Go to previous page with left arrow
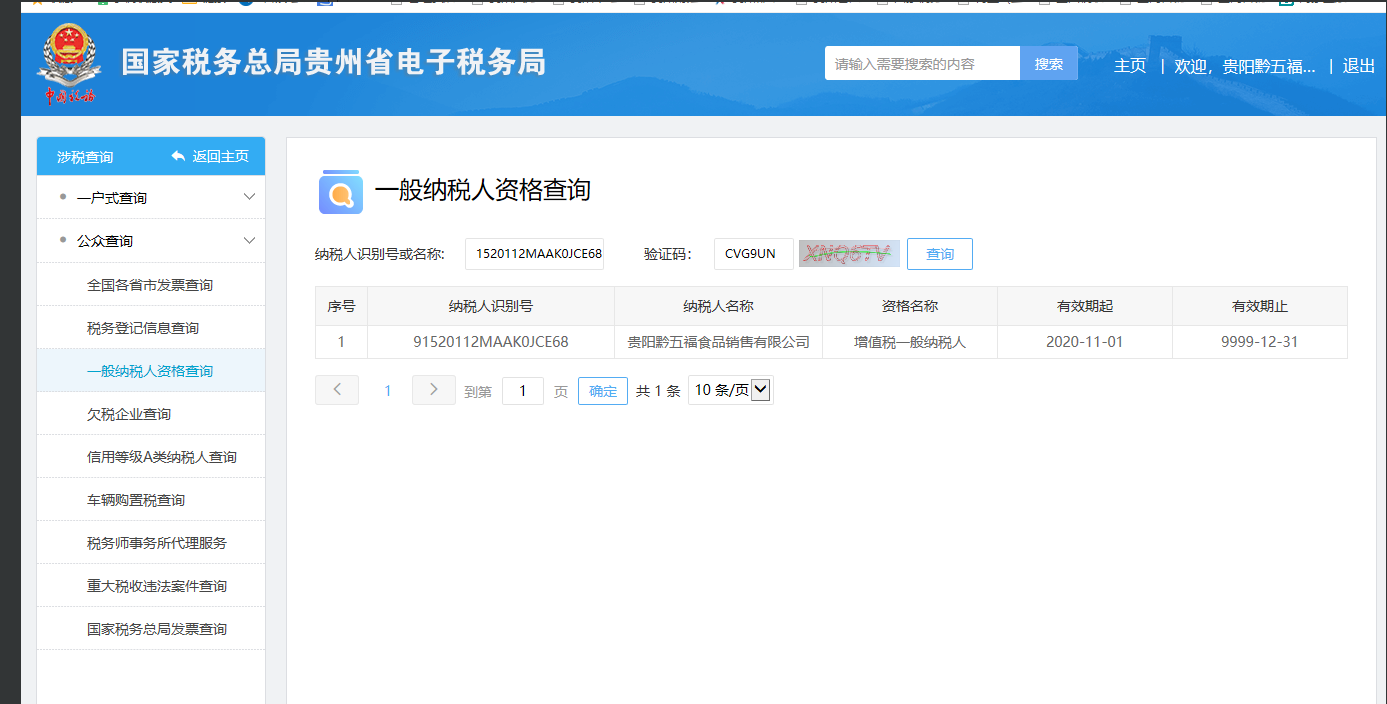The height and width of the screenshot is (704, 1387). (337, 390)
